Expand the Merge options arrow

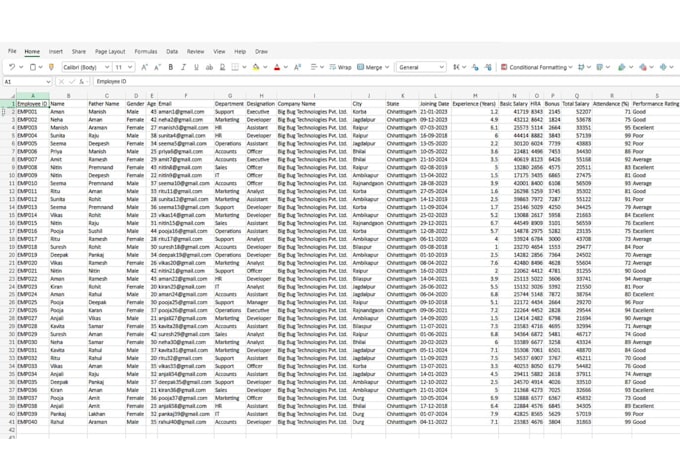tap(387, 67)
